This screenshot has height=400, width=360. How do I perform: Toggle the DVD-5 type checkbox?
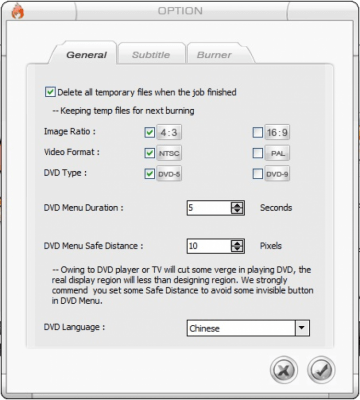tap(150, 174)
